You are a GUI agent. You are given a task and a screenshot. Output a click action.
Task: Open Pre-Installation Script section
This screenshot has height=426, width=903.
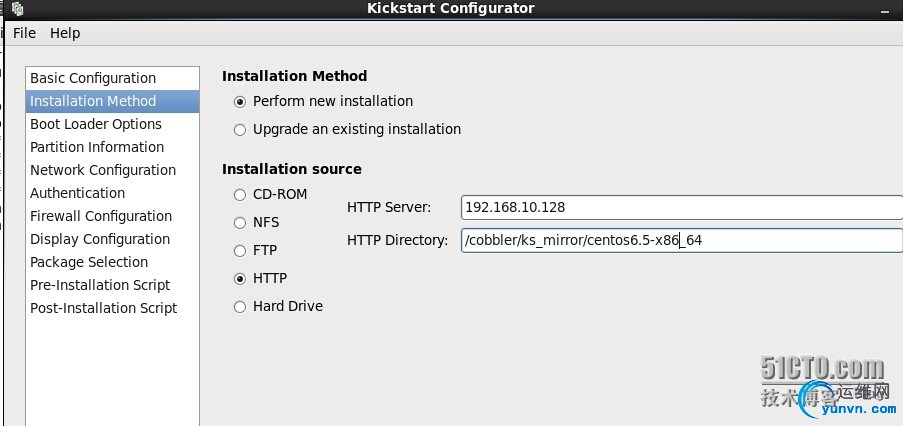pyautogui.click(x=100, y=285)
